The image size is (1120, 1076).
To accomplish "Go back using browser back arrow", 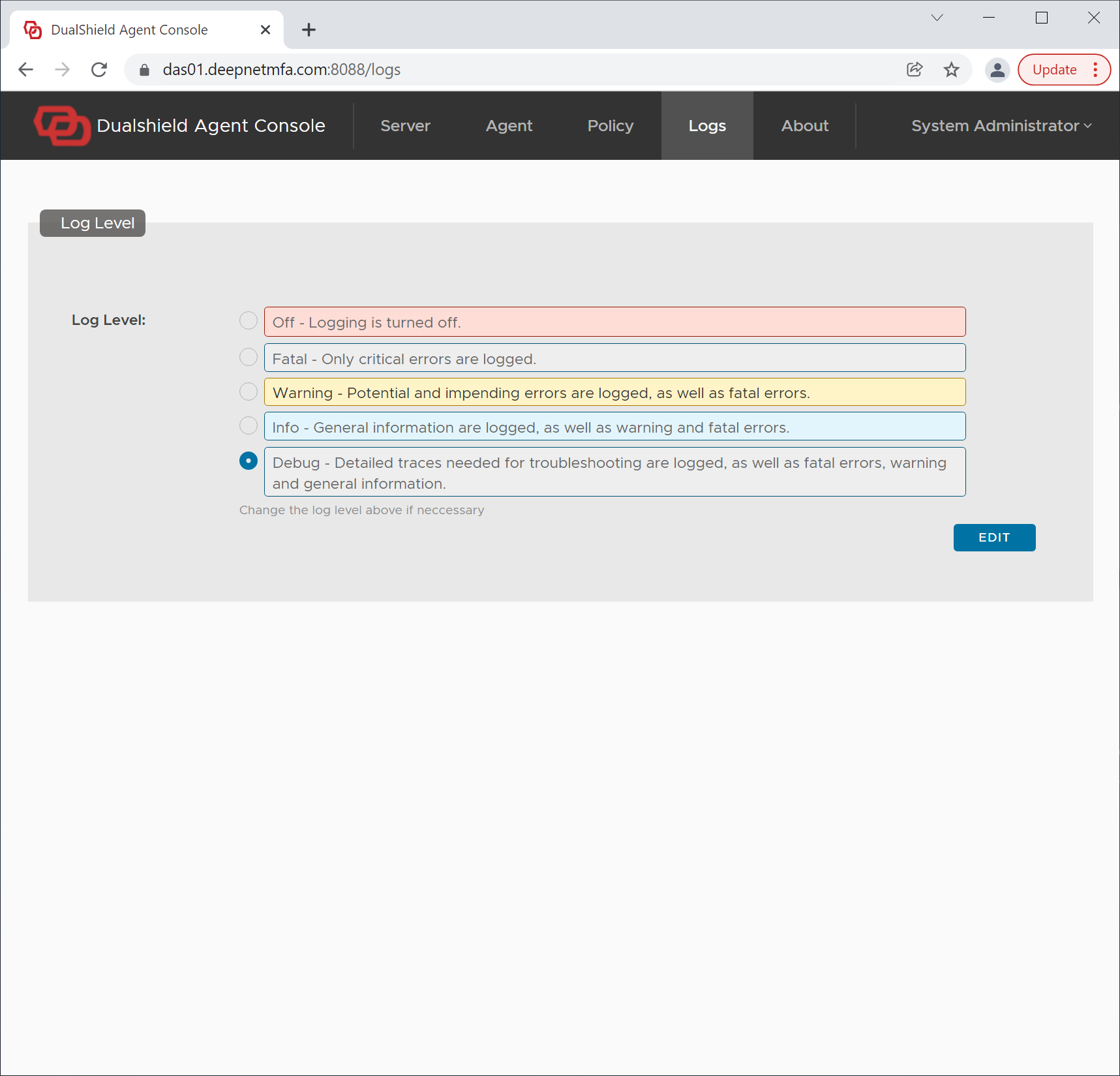I will coord(26,70).
